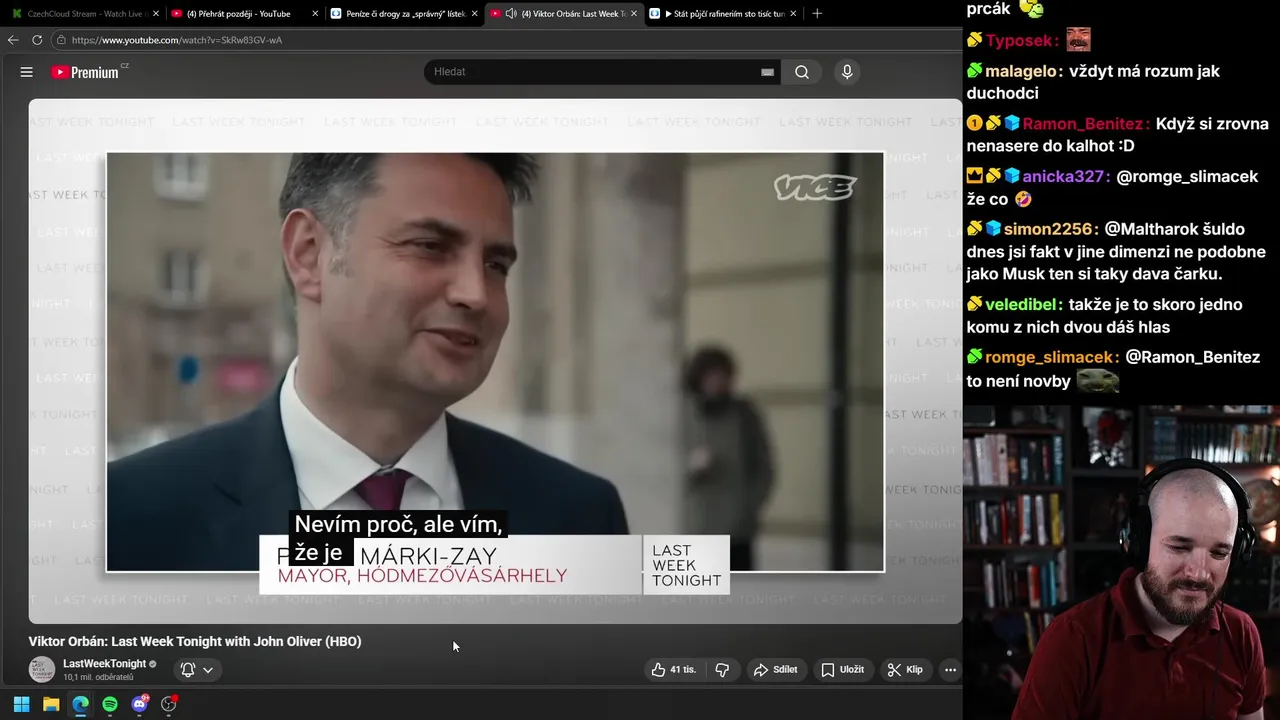The width and height of the screenshot is (1280, 720).
Task: Open Spotify from the taskbar
Action: pyautogui.click(x=110, y=704)
